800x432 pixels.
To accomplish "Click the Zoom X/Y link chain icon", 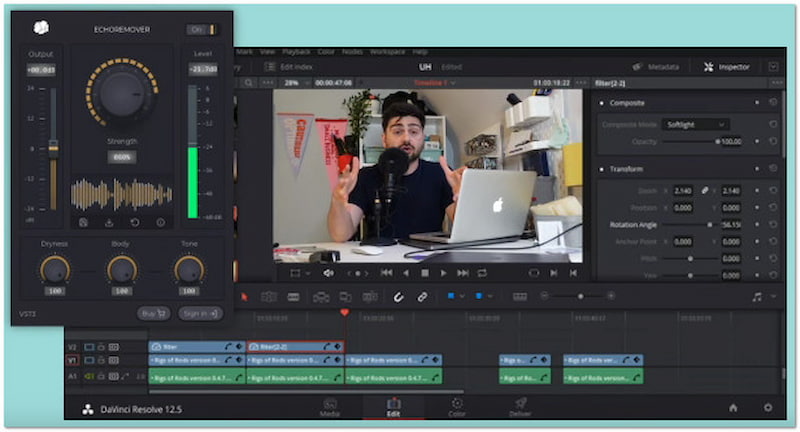I will point(705,190).
